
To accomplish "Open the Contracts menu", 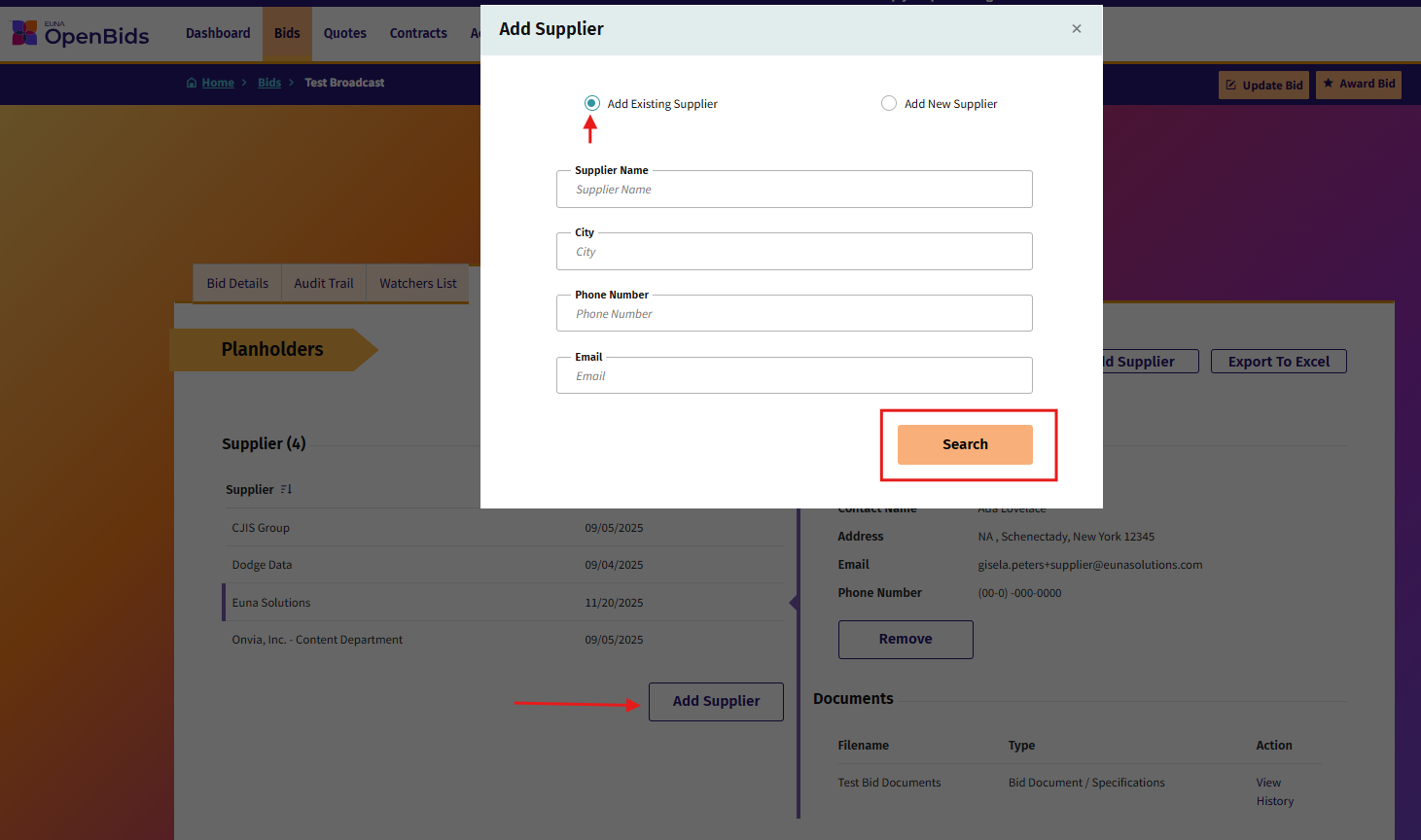I will click(x=418, y=33).
